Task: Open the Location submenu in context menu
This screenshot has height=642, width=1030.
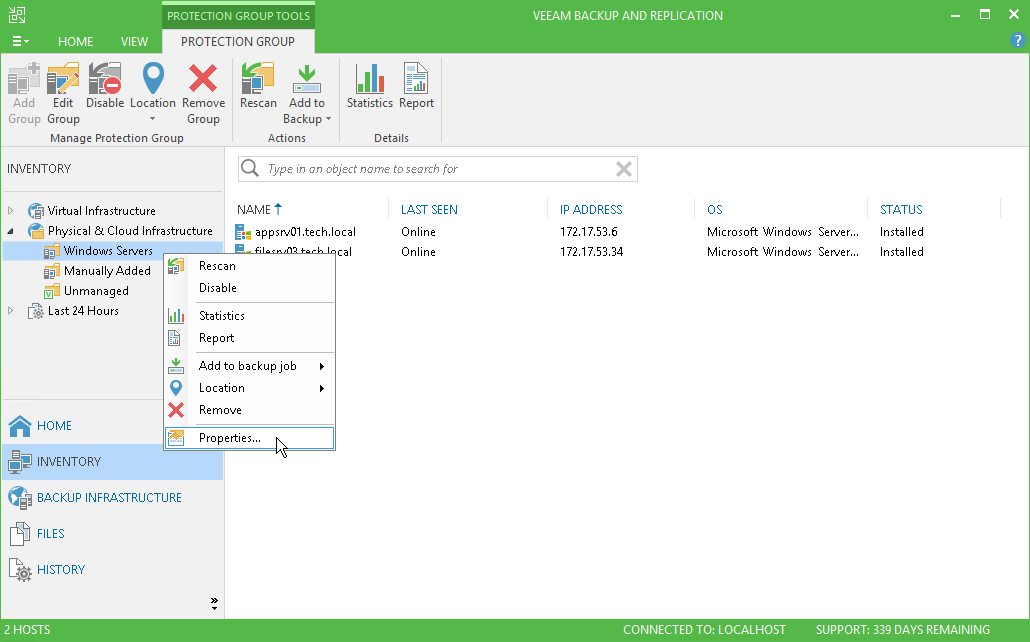Action: pos(250,388)
